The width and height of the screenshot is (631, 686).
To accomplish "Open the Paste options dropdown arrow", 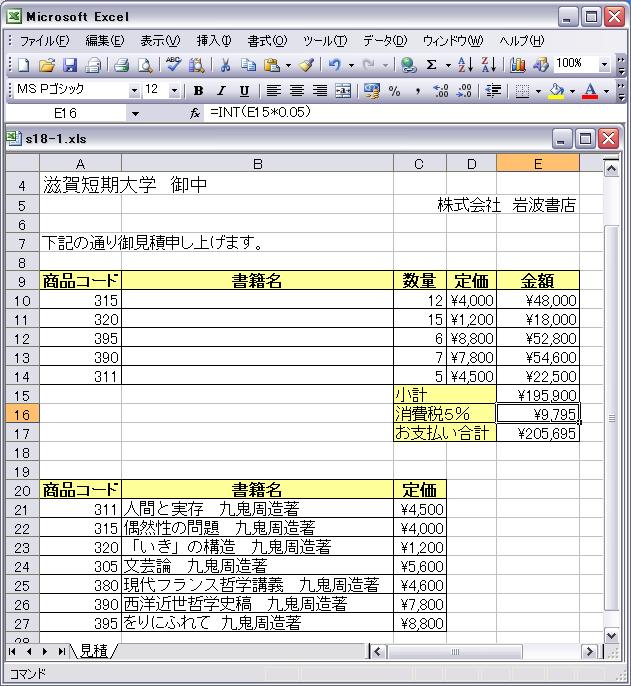I will [288, 66].
